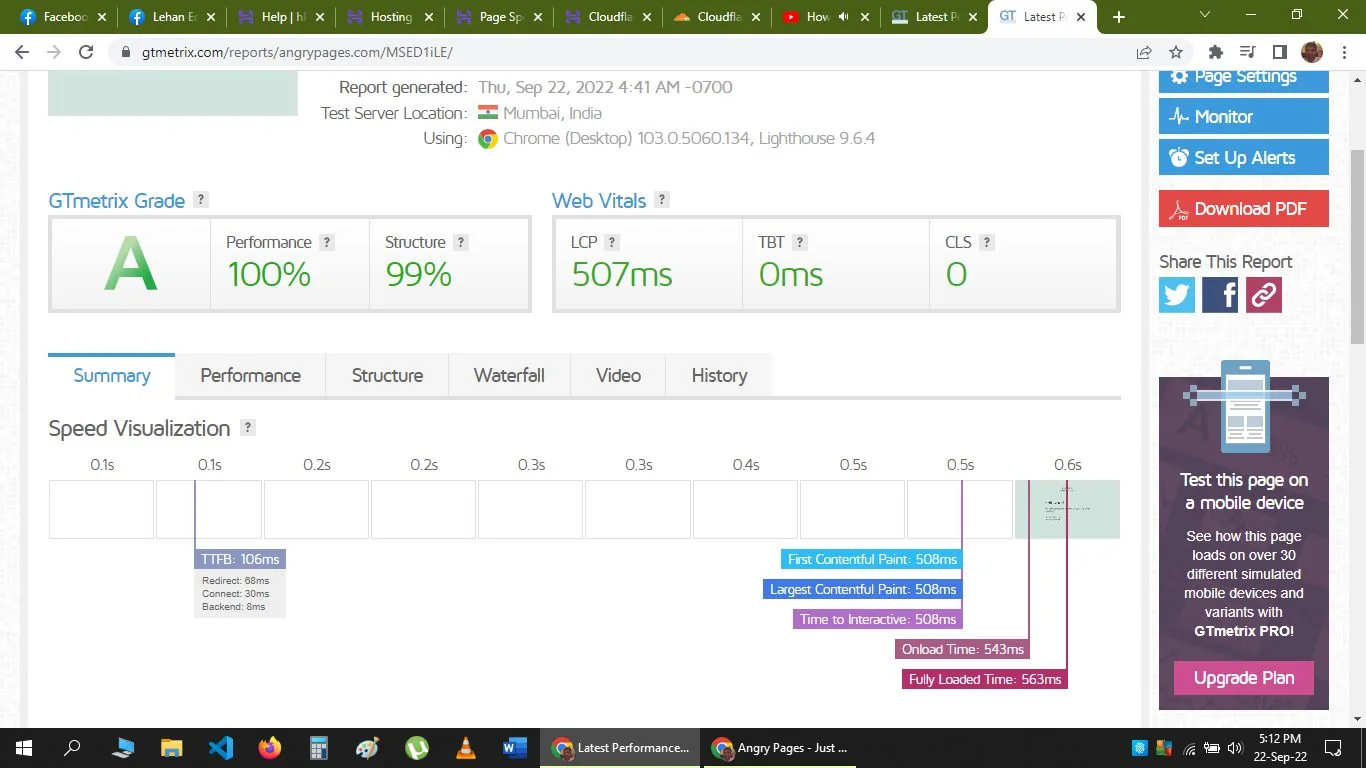Open the taskbar volume control icon
Image resolution: width=1366 pixels, height=768 pixels.
[1234, 747]
